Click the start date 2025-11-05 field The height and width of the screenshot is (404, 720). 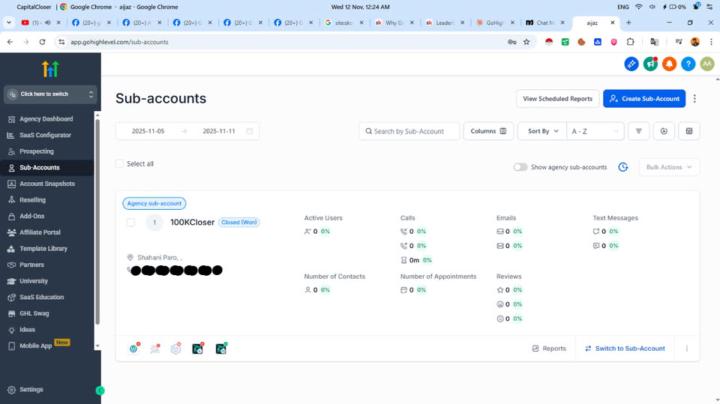(148, 131)
